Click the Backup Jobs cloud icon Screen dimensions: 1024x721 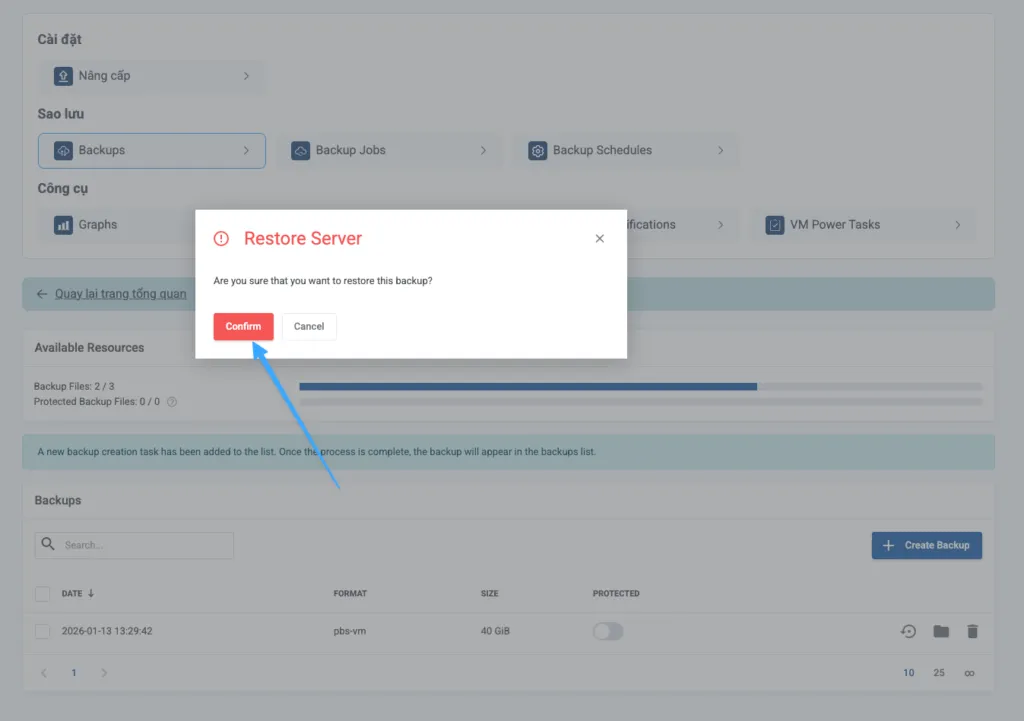[x=300, y=150]
